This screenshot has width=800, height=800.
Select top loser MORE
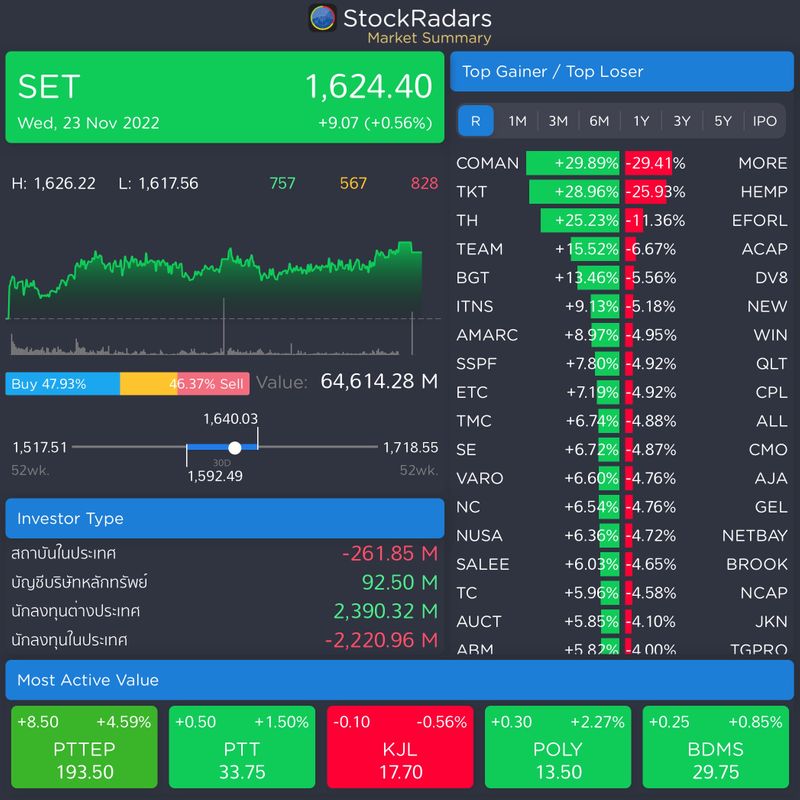(763, 163)
